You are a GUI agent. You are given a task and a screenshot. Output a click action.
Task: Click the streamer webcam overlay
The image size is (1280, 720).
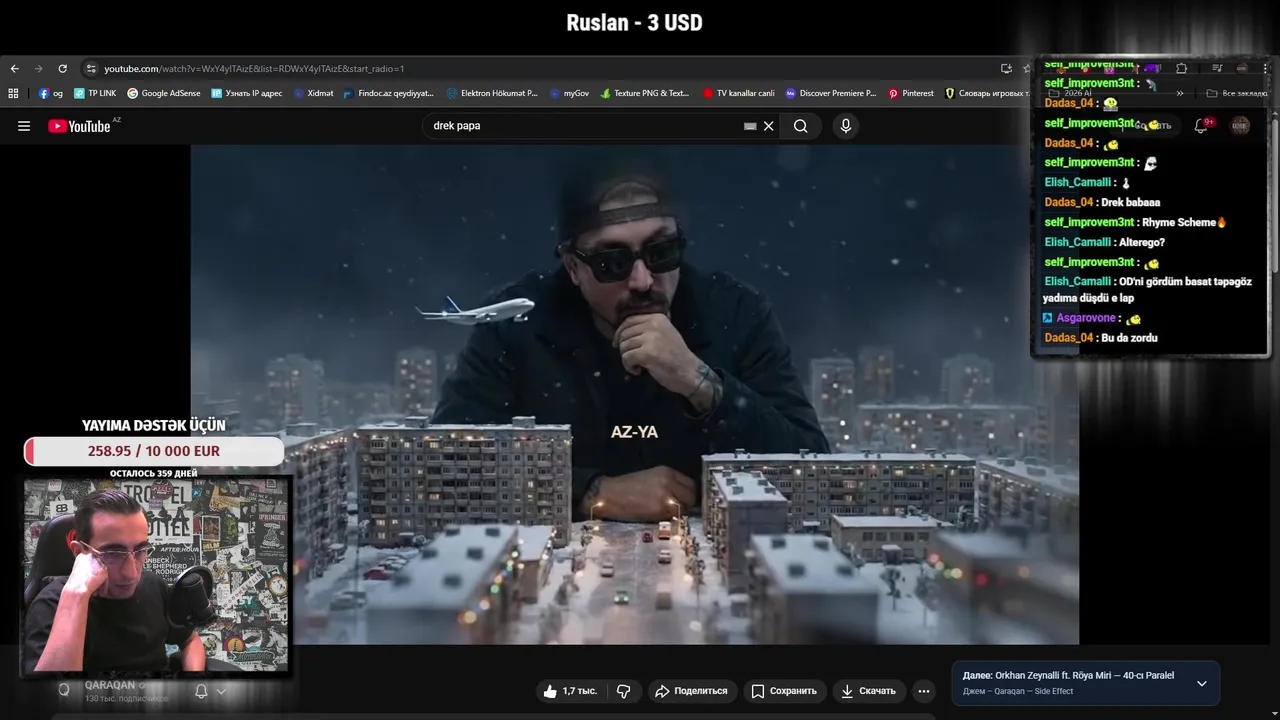(156, 576)
